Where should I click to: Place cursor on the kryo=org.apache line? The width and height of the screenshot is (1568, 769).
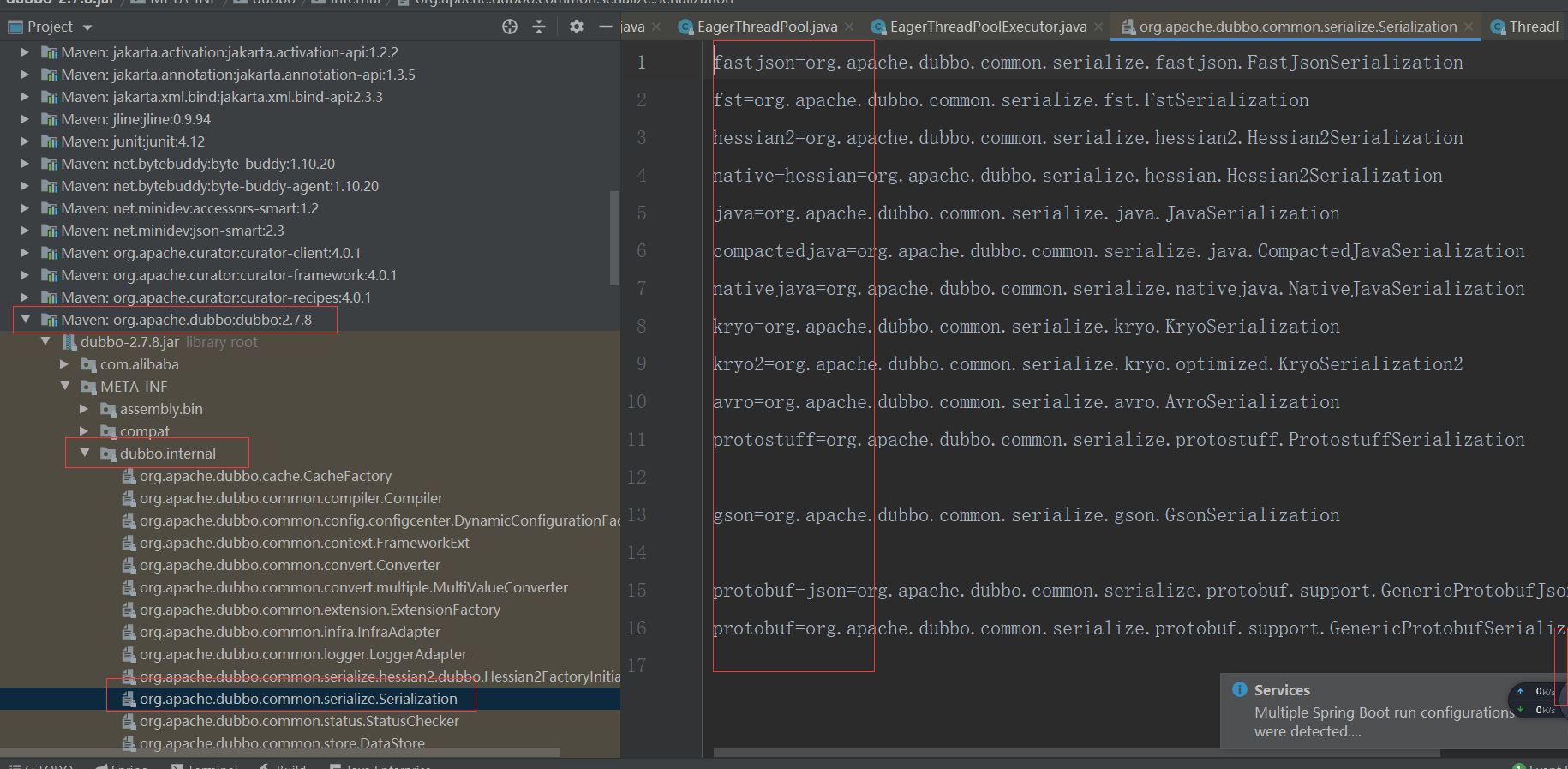tap(1026, 327)
